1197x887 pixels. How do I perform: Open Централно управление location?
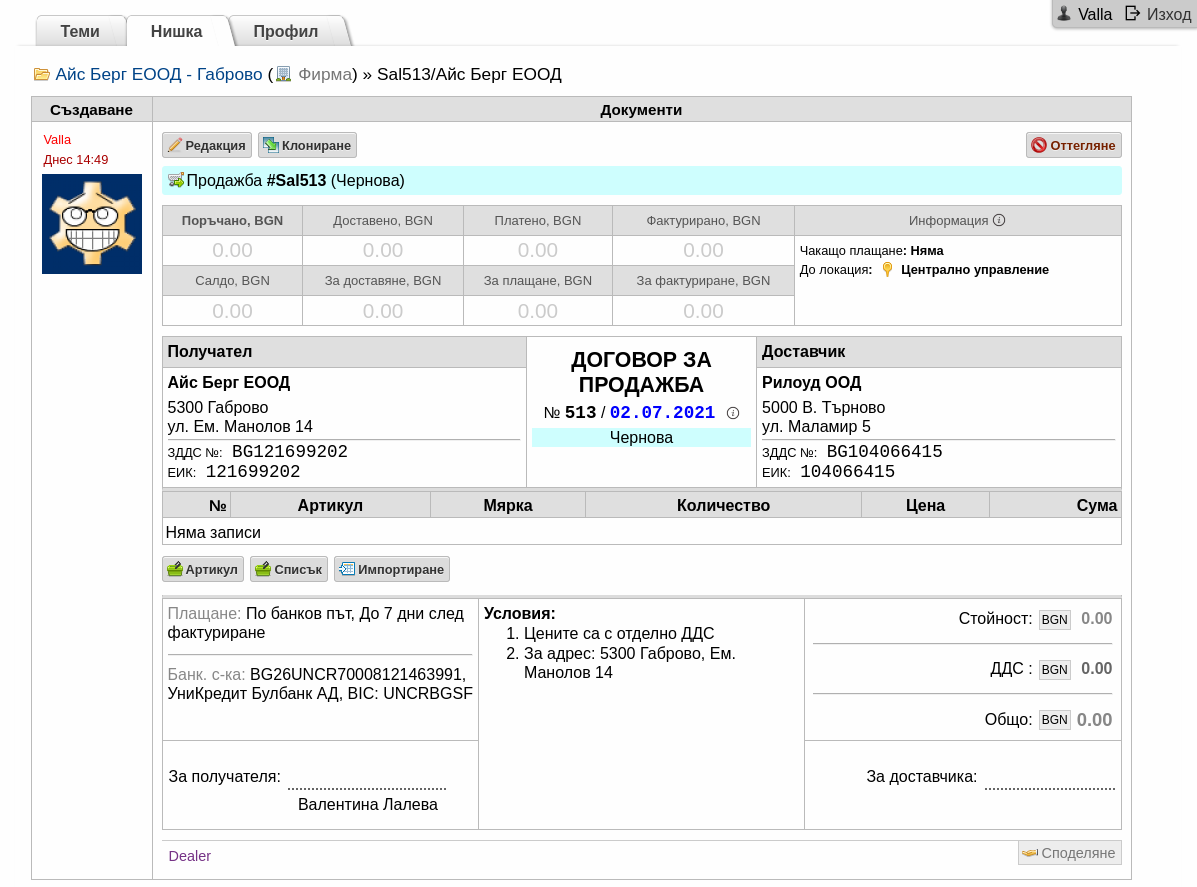[x=975, y=269]
